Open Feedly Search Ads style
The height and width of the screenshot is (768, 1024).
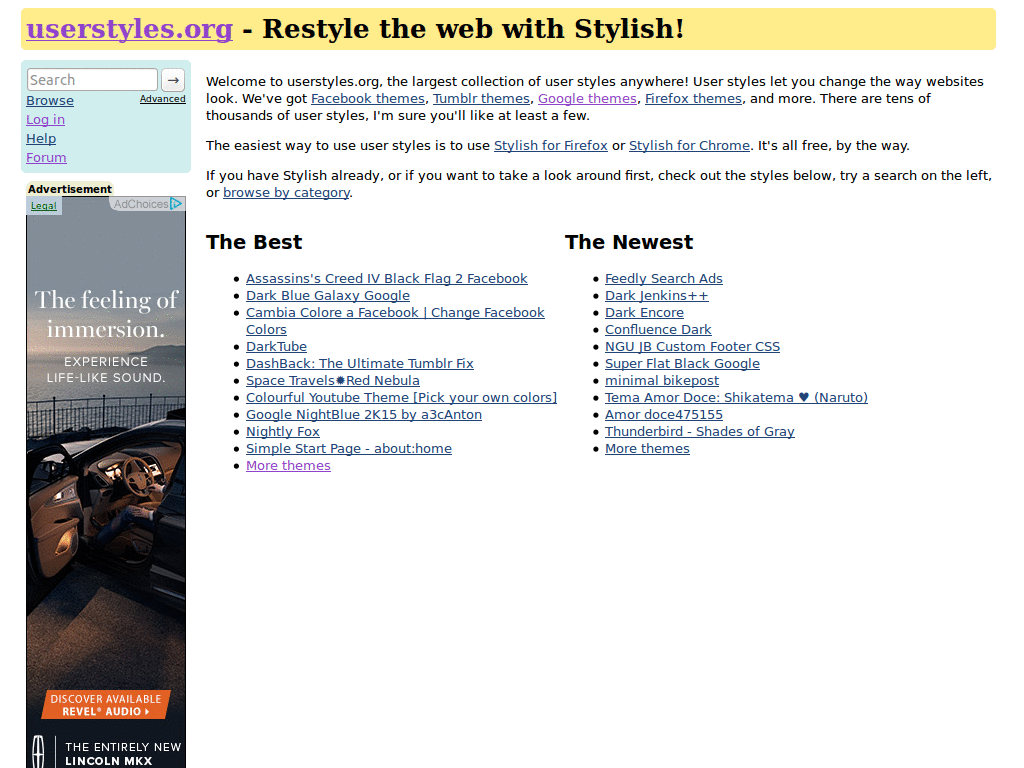pyautogui.click(x=664, y=279)
